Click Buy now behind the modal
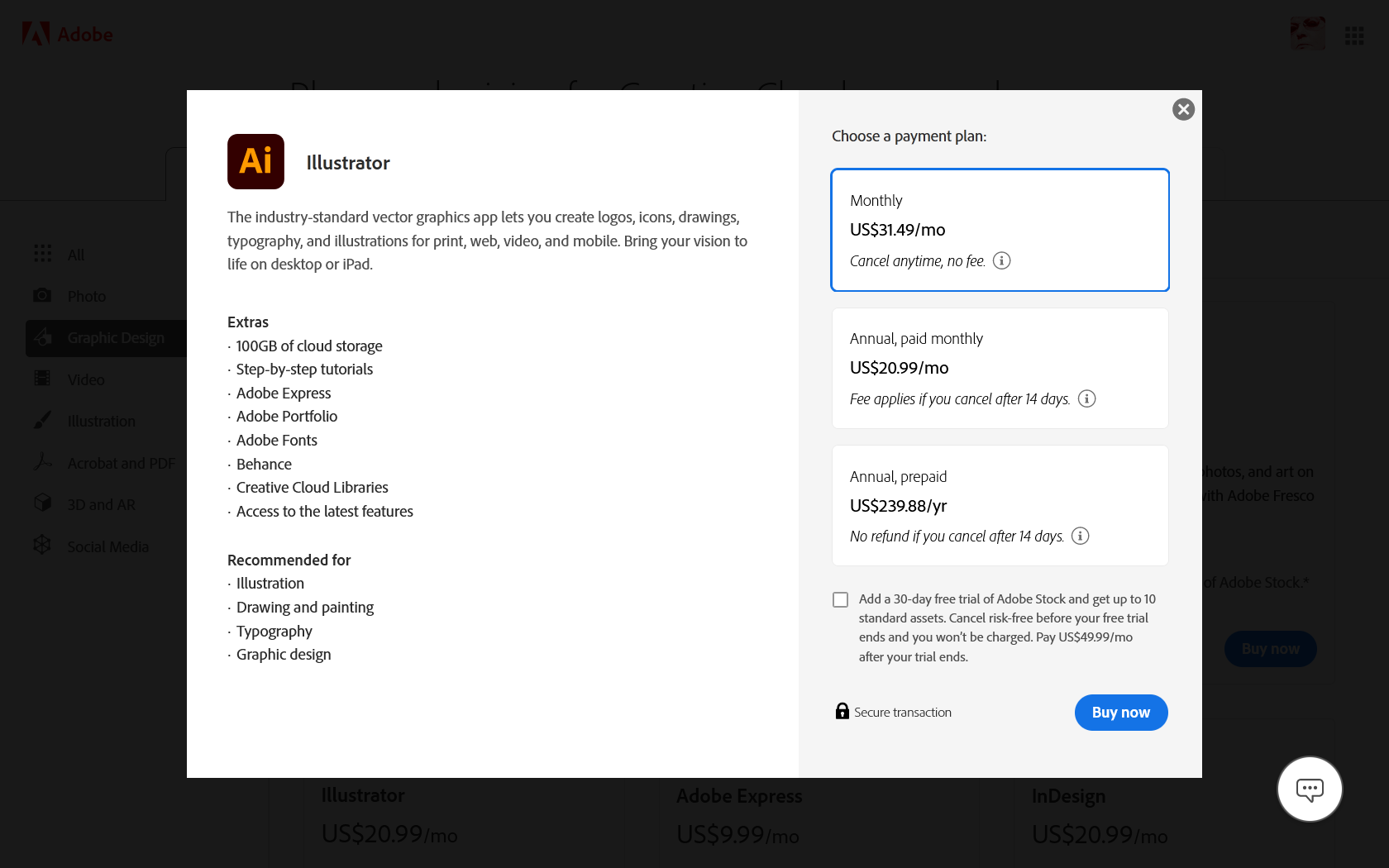The image size is (1389, 868). click(x=1270, y=649)
